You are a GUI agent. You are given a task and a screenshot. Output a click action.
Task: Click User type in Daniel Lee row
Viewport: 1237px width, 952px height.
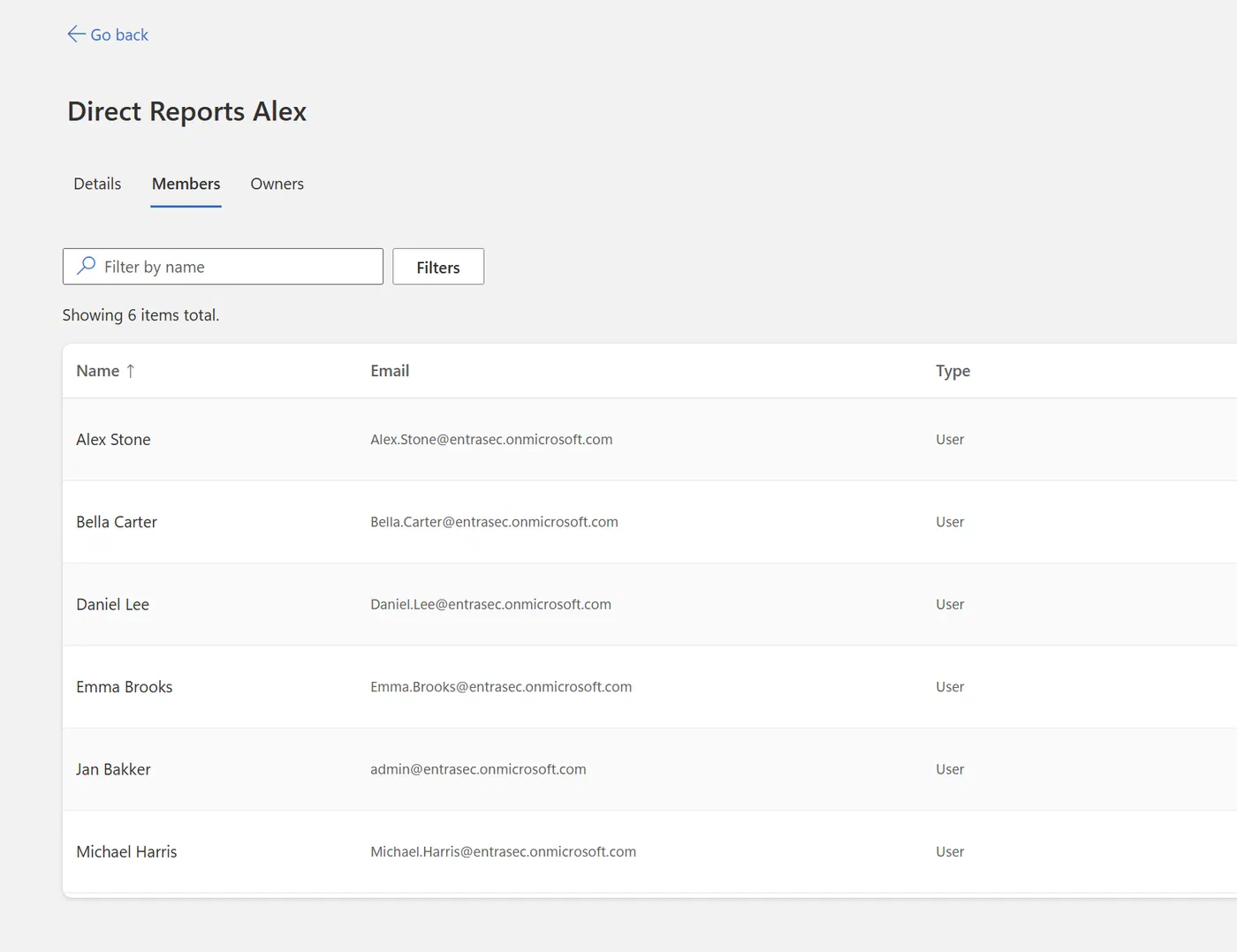click(950, 604)
